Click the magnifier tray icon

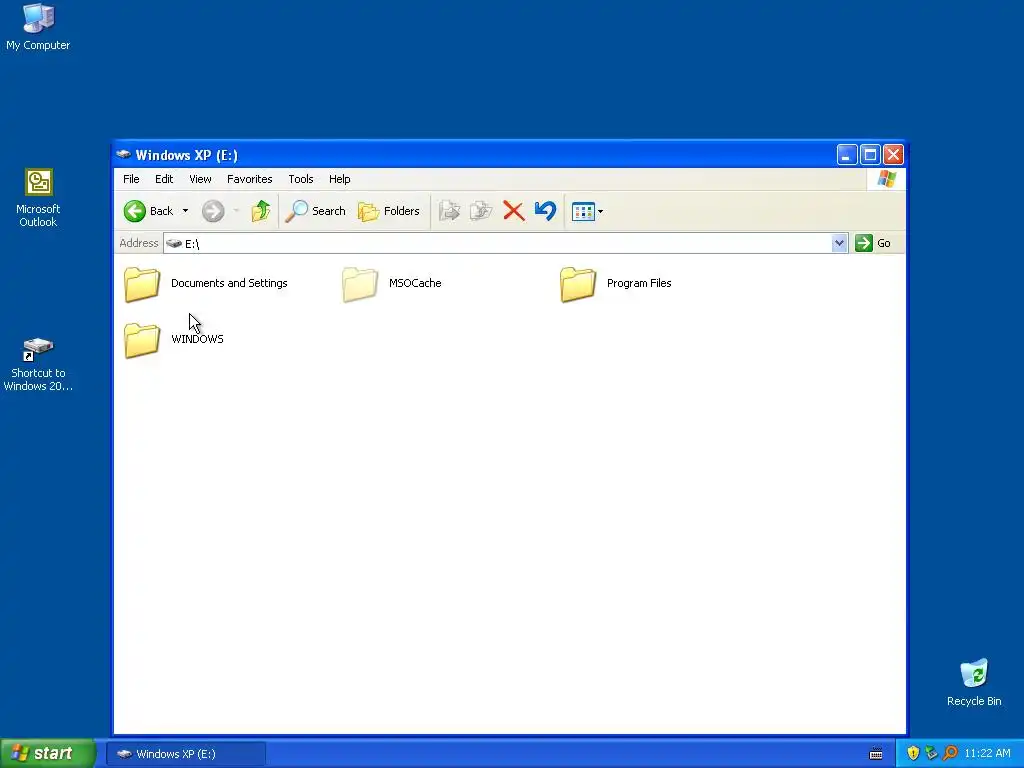click(x=950, y=754)
